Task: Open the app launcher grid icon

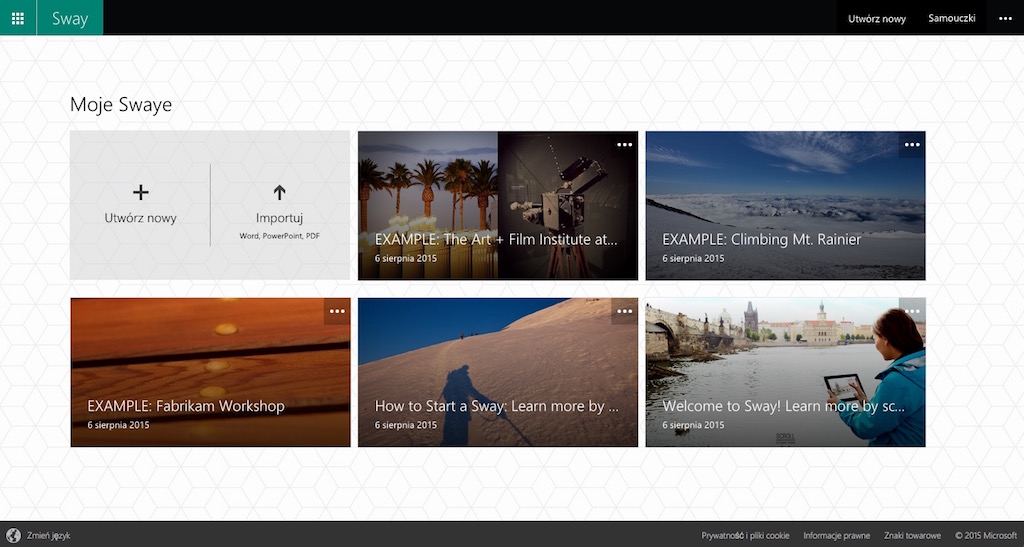Action: pyautogui.click(x=18, y=18)
